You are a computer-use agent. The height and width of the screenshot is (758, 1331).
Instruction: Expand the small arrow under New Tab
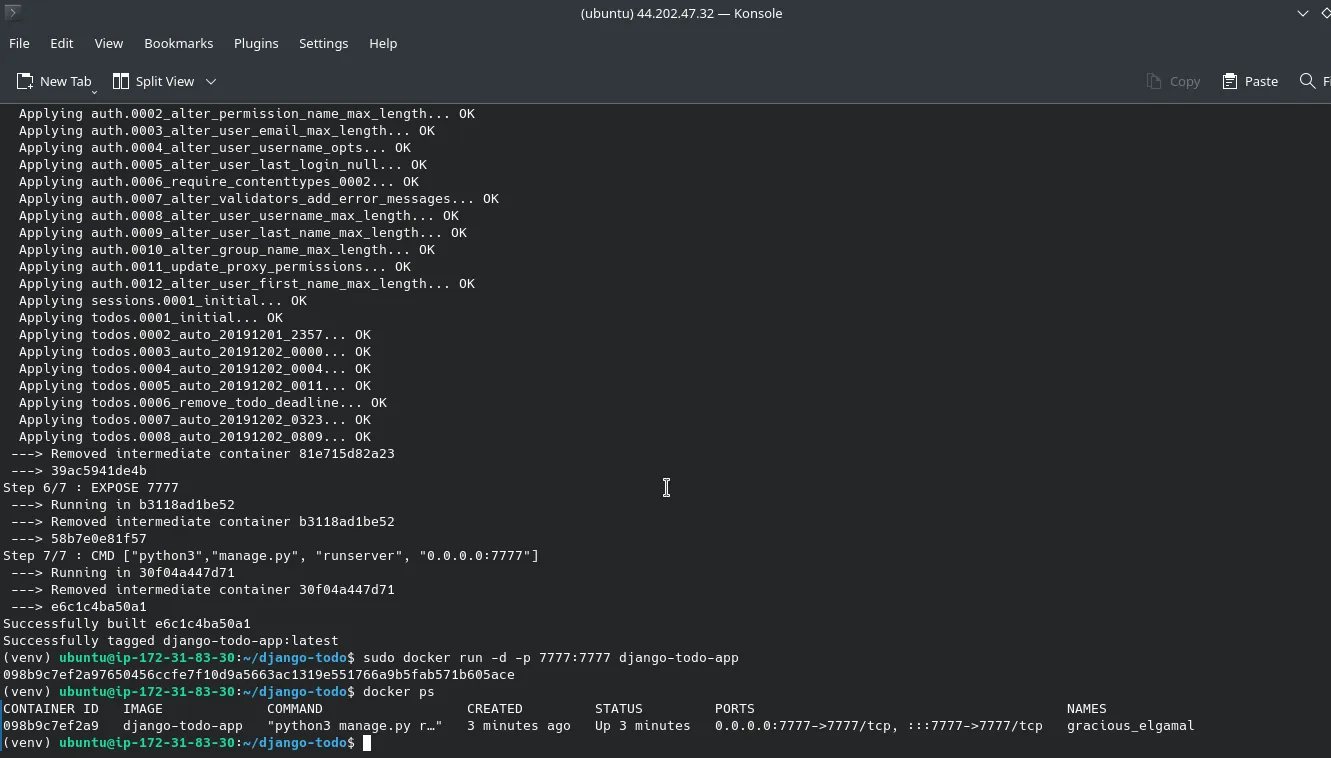click(94, 91)
